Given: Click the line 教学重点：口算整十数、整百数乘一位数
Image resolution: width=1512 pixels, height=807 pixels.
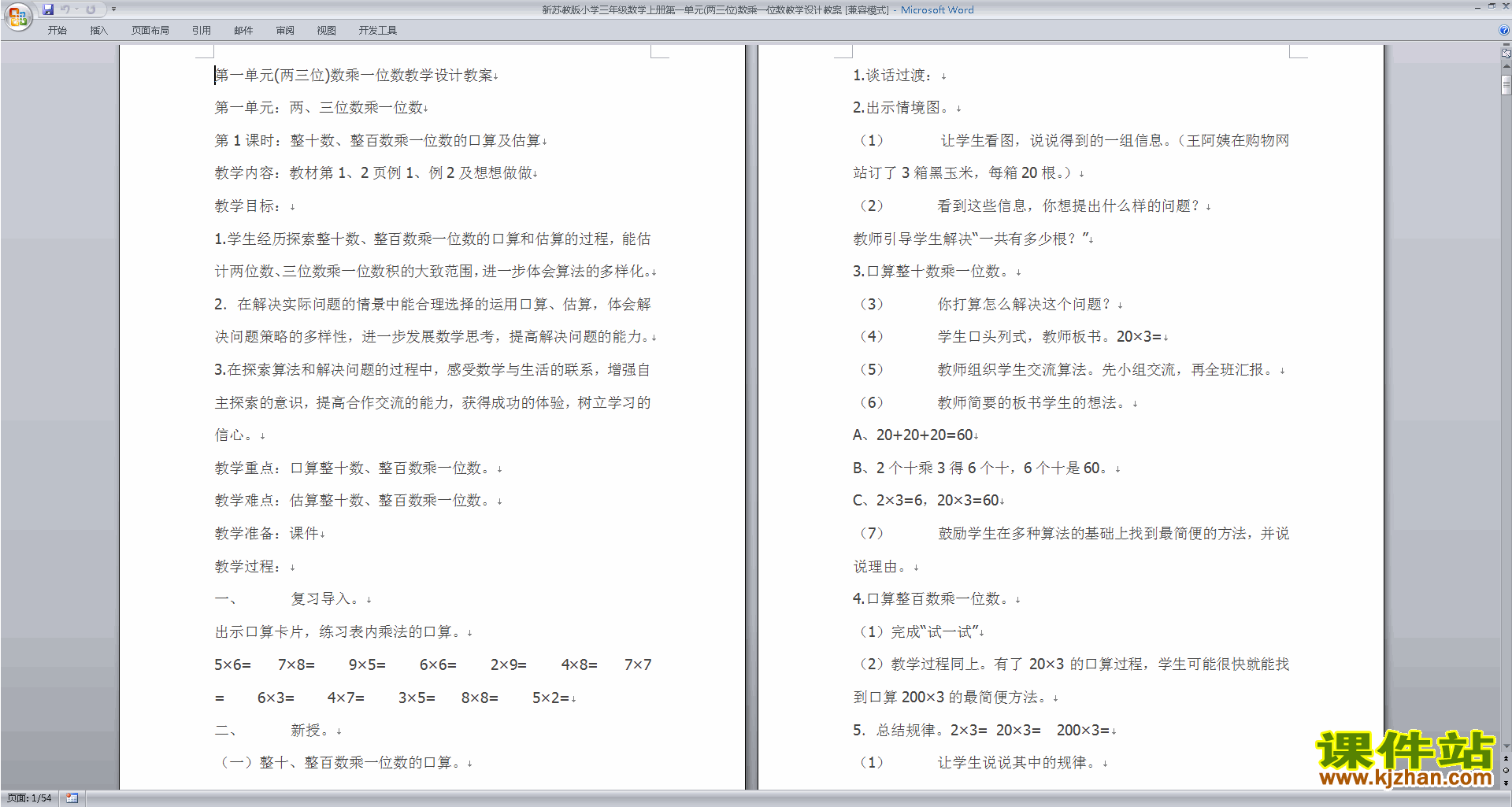Looking at the screenshot, I should pyautogui.click(x=352, y=468).
